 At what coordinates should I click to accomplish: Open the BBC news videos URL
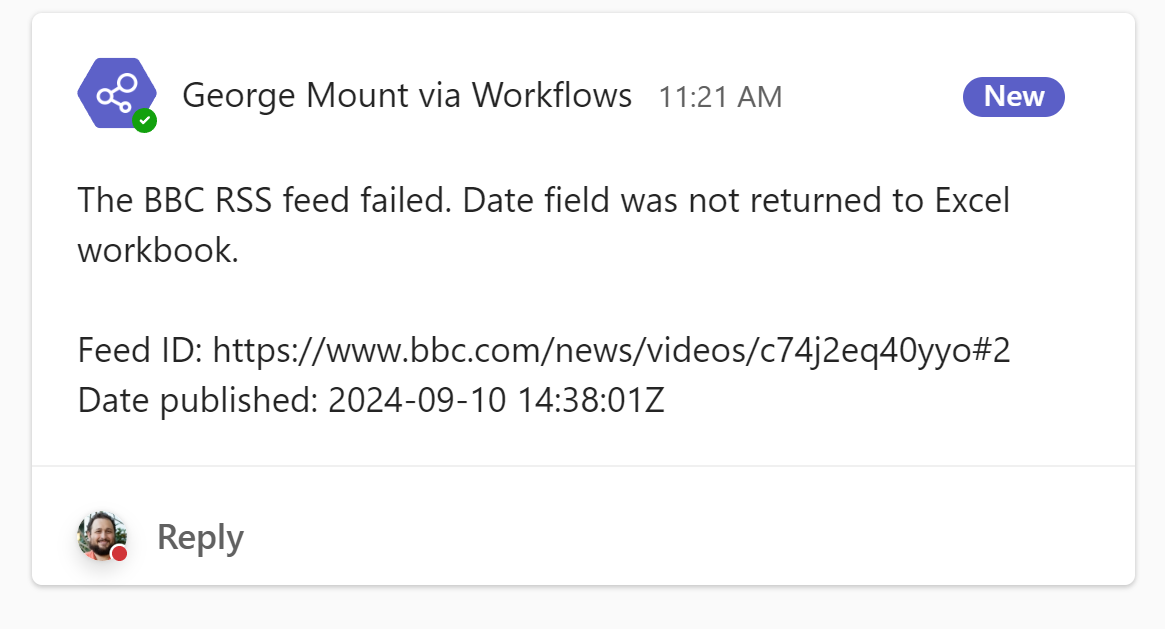pos(611,351)
